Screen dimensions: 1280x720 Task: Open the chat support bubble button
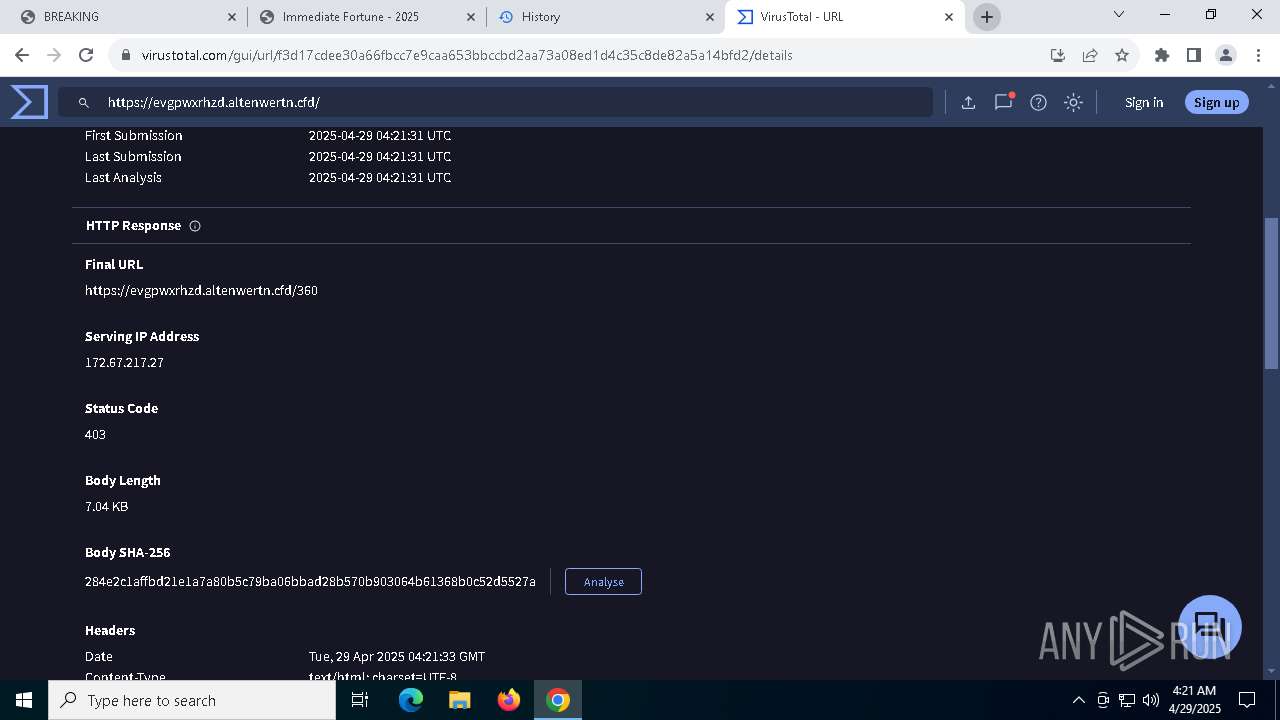1210,627
